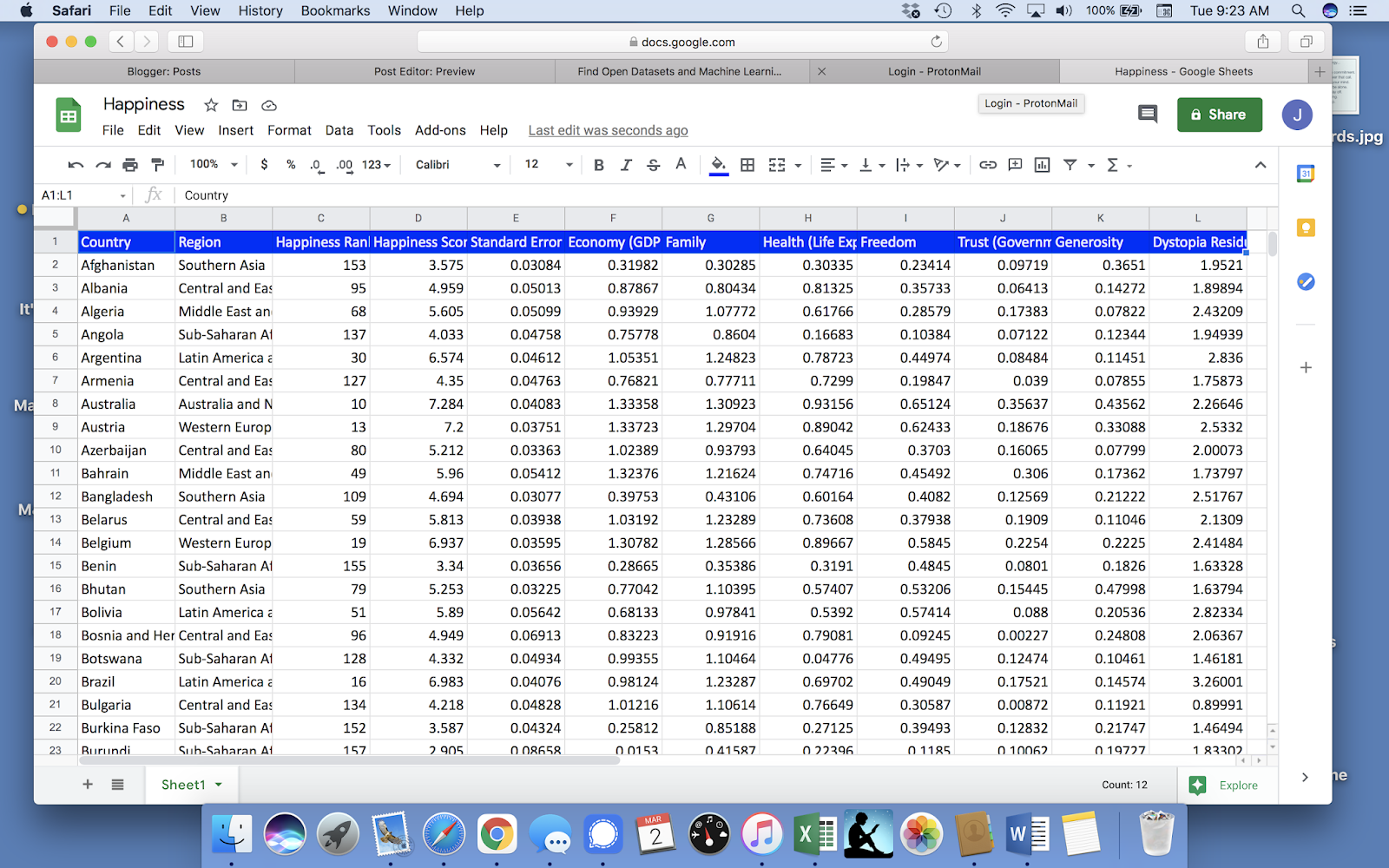This screenshot has height=868, width=1389.
Task: Toggle italic formatting
Action: [626, 165]
